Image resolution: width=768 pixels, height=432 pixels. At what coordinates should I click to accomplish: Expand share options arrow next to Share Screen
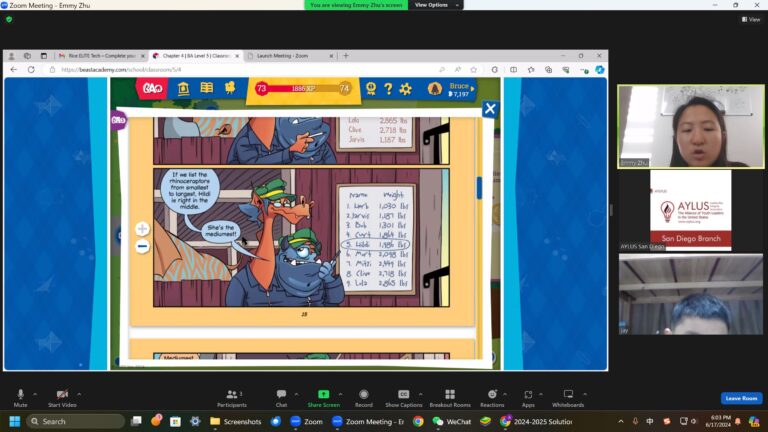(x=340, y=394)
